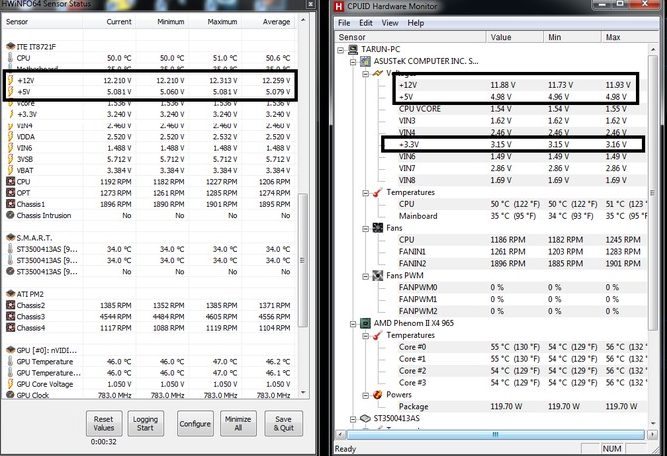Click the HWiNFO scroll down arrow

tap(303, 393)
